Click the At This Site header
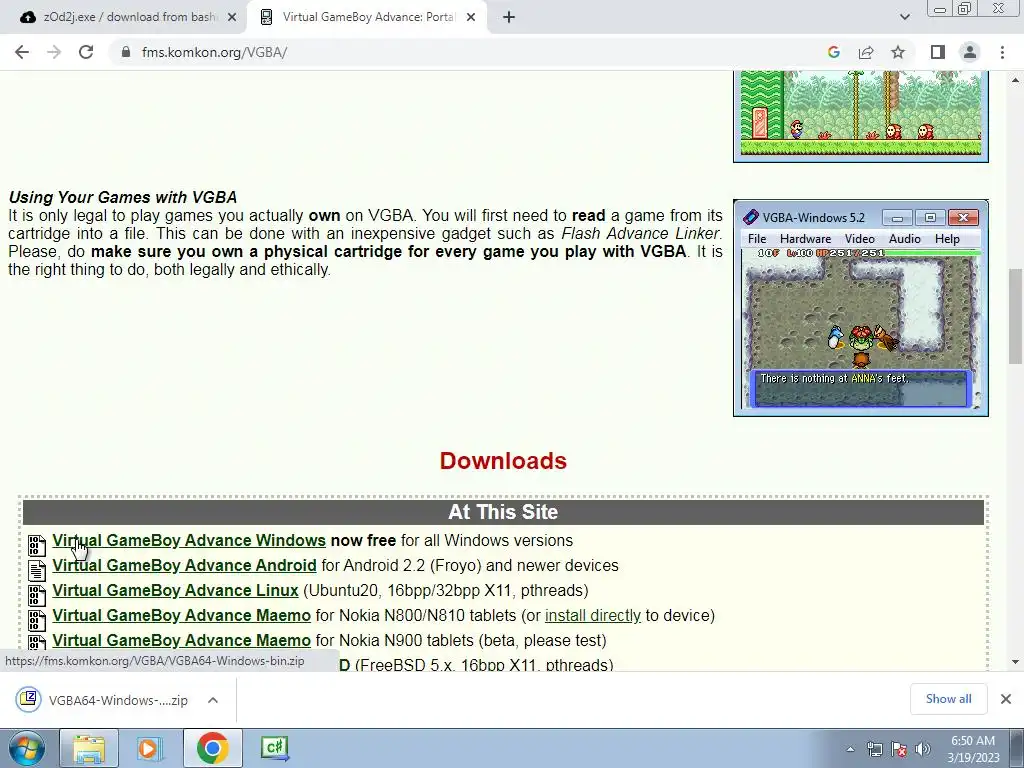The image size is (1024, 768). coord(503,512)
